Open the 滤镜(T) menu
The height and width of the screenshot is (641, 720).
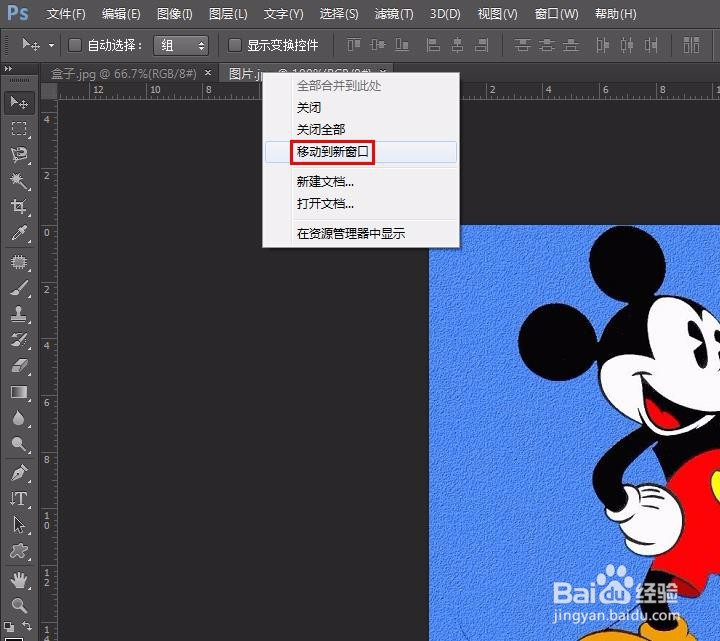point(394,14)
